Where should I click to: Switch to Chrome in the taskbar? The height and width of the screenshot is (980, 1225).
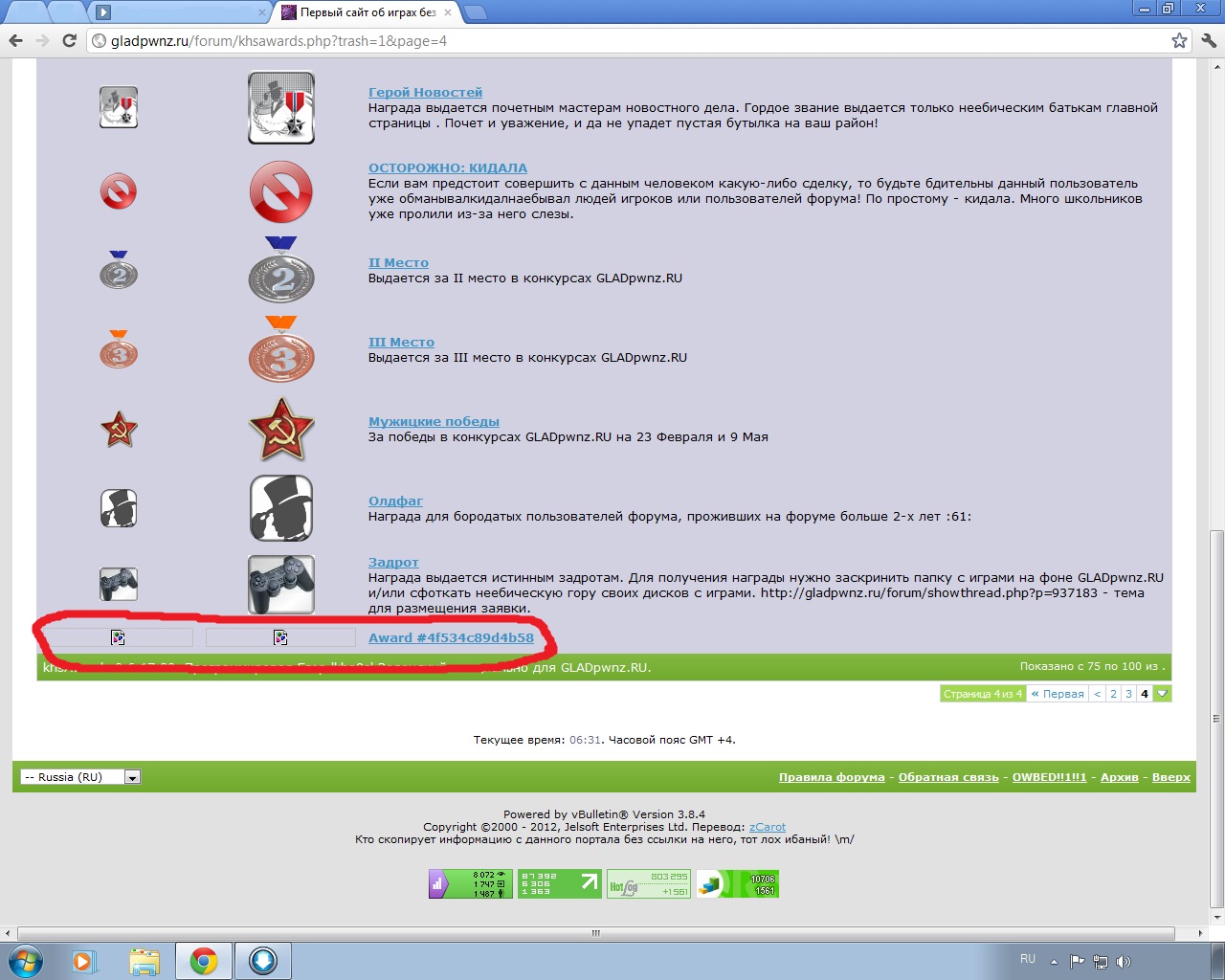(203, 961)
